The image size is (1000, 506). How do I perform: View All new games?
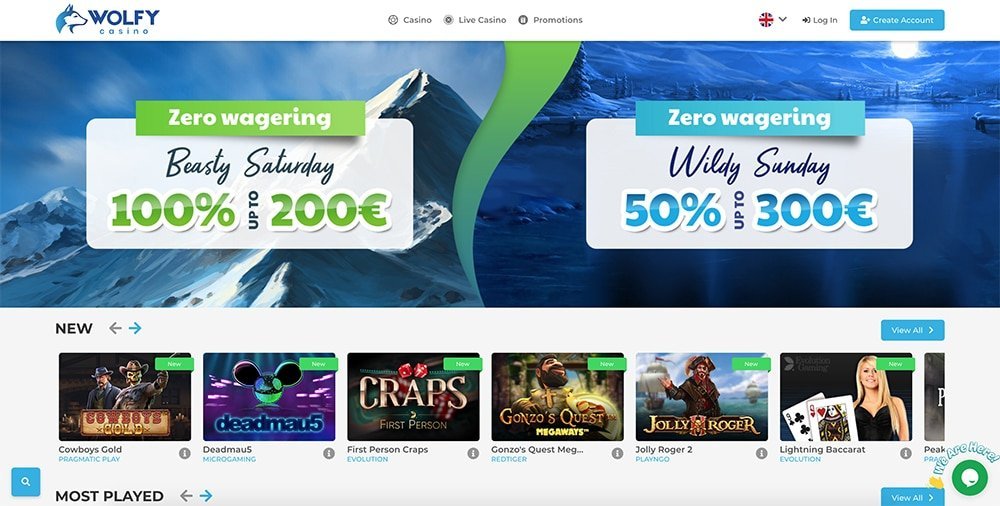pos(913,330)
